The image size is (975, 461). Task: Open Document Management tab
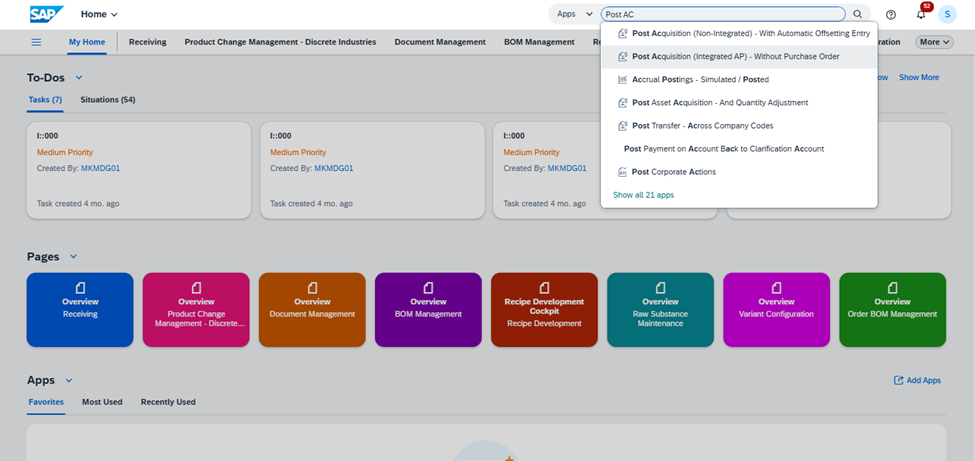point(440,42)
